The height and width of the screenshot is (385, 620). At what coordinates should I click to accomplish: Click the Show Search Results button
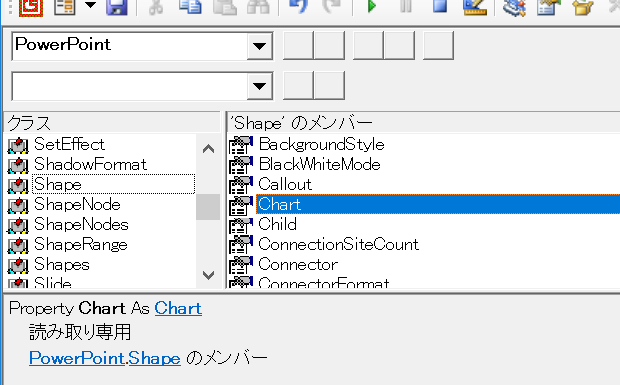329,85
